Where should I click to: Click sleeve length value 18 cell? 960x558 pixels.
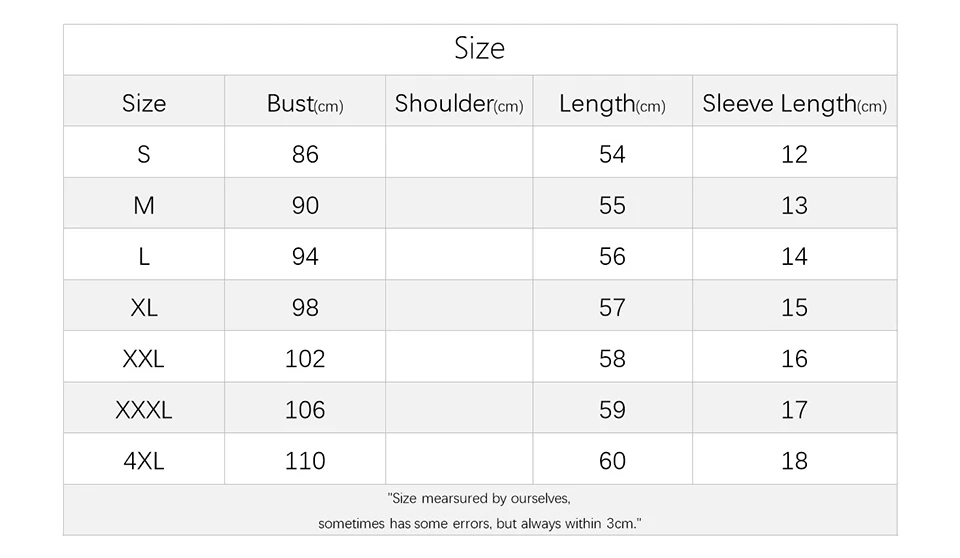[794, 460]
